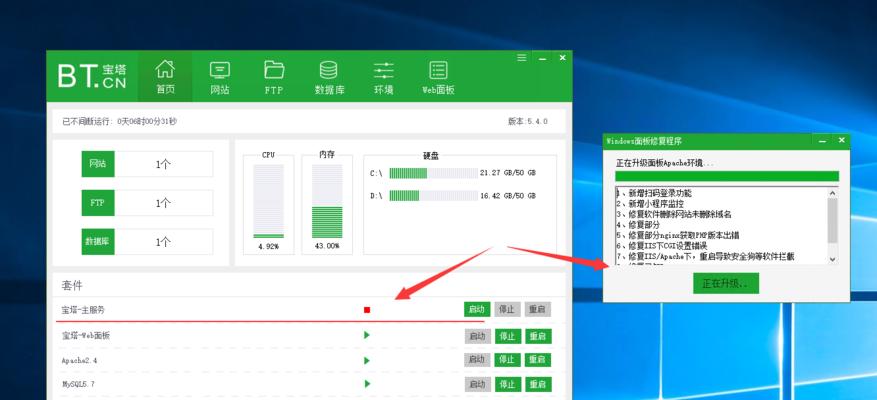877x400 pixels.
Task: Click the 21.27 GB/50 GB disk value
Action: 508,173
